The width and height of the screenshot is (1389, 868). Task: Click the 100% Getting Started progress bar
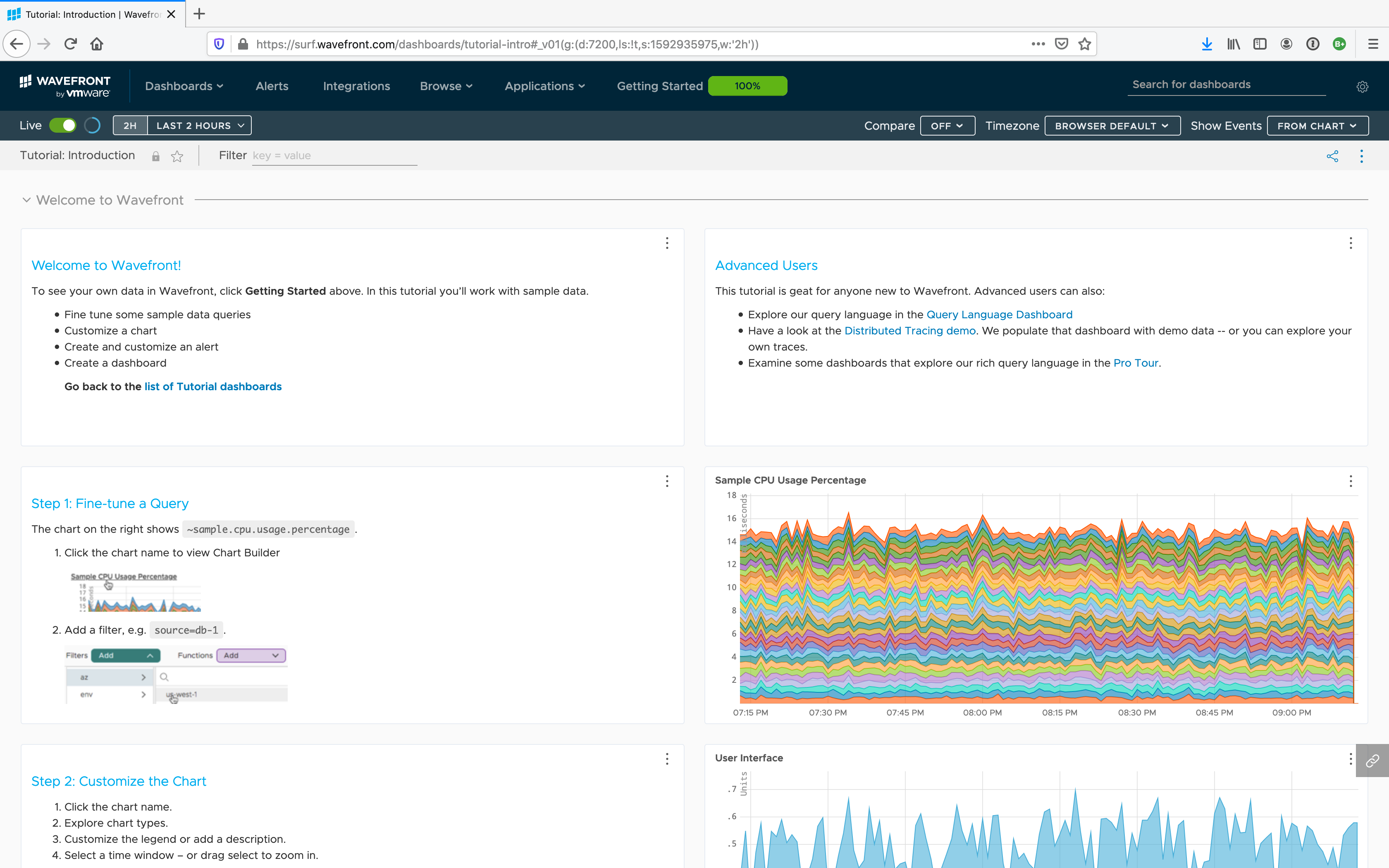coord(747,86)
